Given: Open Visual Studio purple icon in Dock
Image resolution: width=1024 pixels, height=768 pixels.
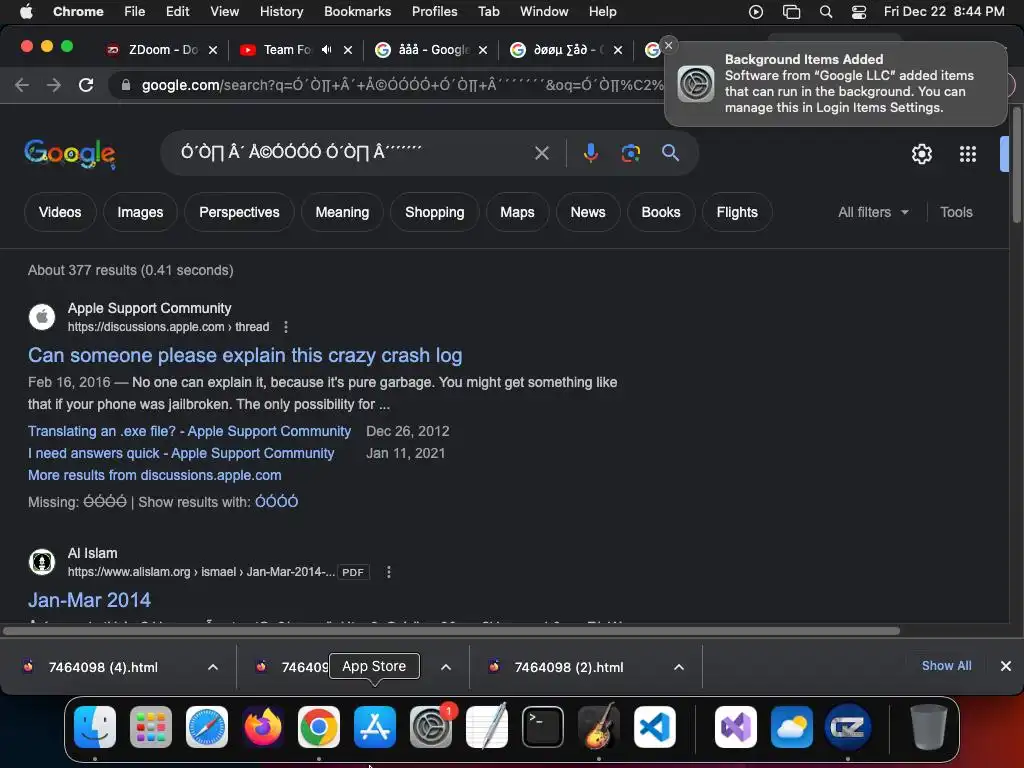Looking at the screenshot, I should point(736,727).
